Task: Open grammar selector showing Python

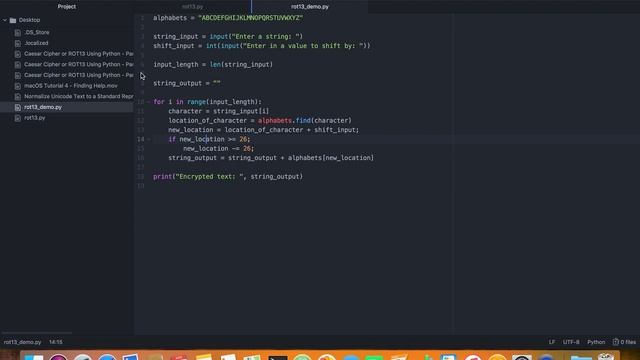Action: pos(596,342)
